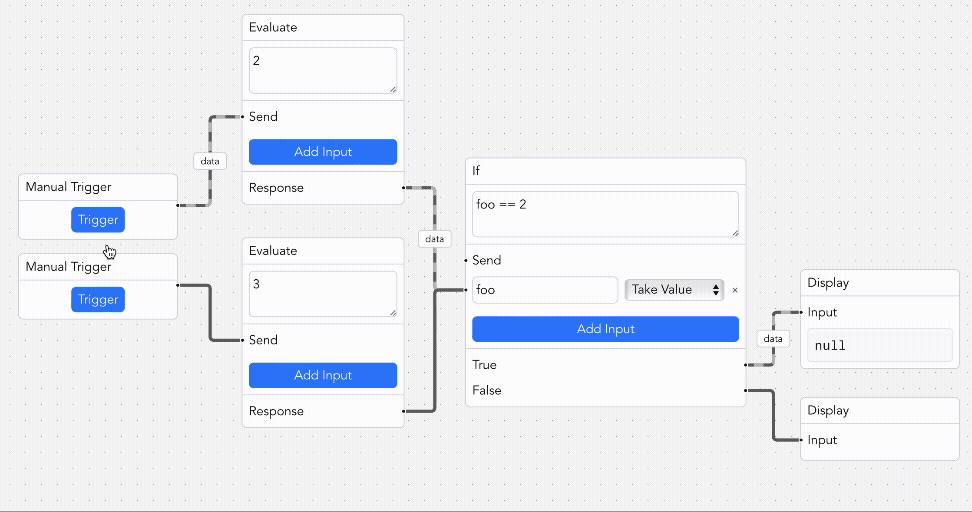This screenshot has height=512, width=972.
Task: Click Add Input in the bottom Evaluate node
Action: pyautogui.click(x=322, y=375)
